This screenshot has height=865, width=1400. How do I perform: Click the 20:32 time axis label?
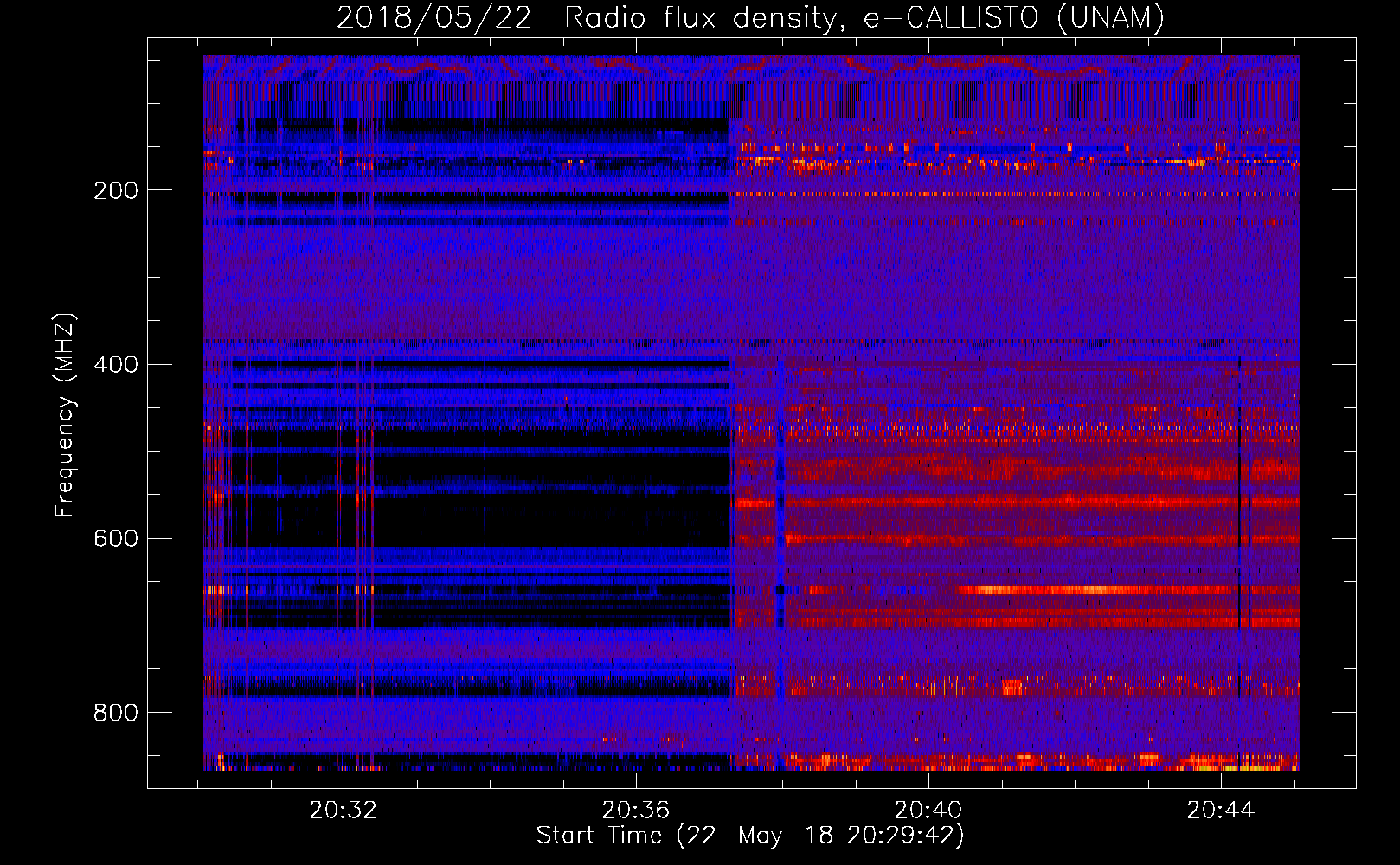(x=344, y=811)
